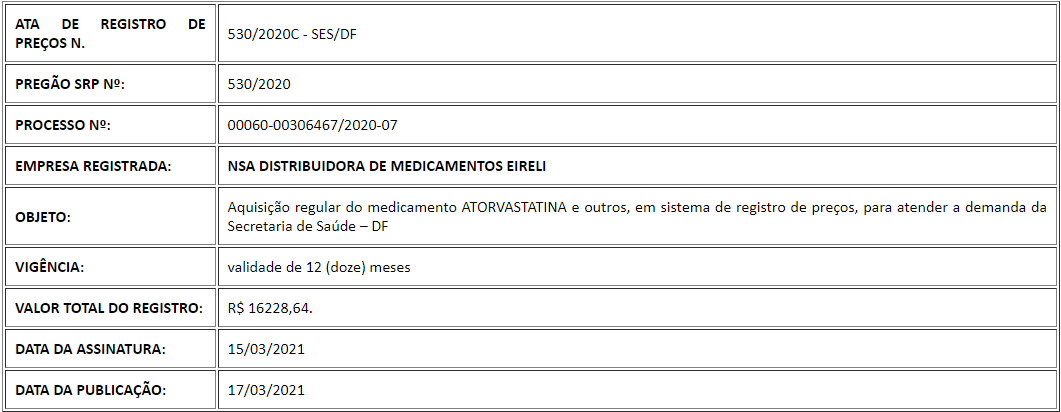1061x412 pixels.
Task: Select the validade de 12 (doze) meses text
Action: [319, 267]
